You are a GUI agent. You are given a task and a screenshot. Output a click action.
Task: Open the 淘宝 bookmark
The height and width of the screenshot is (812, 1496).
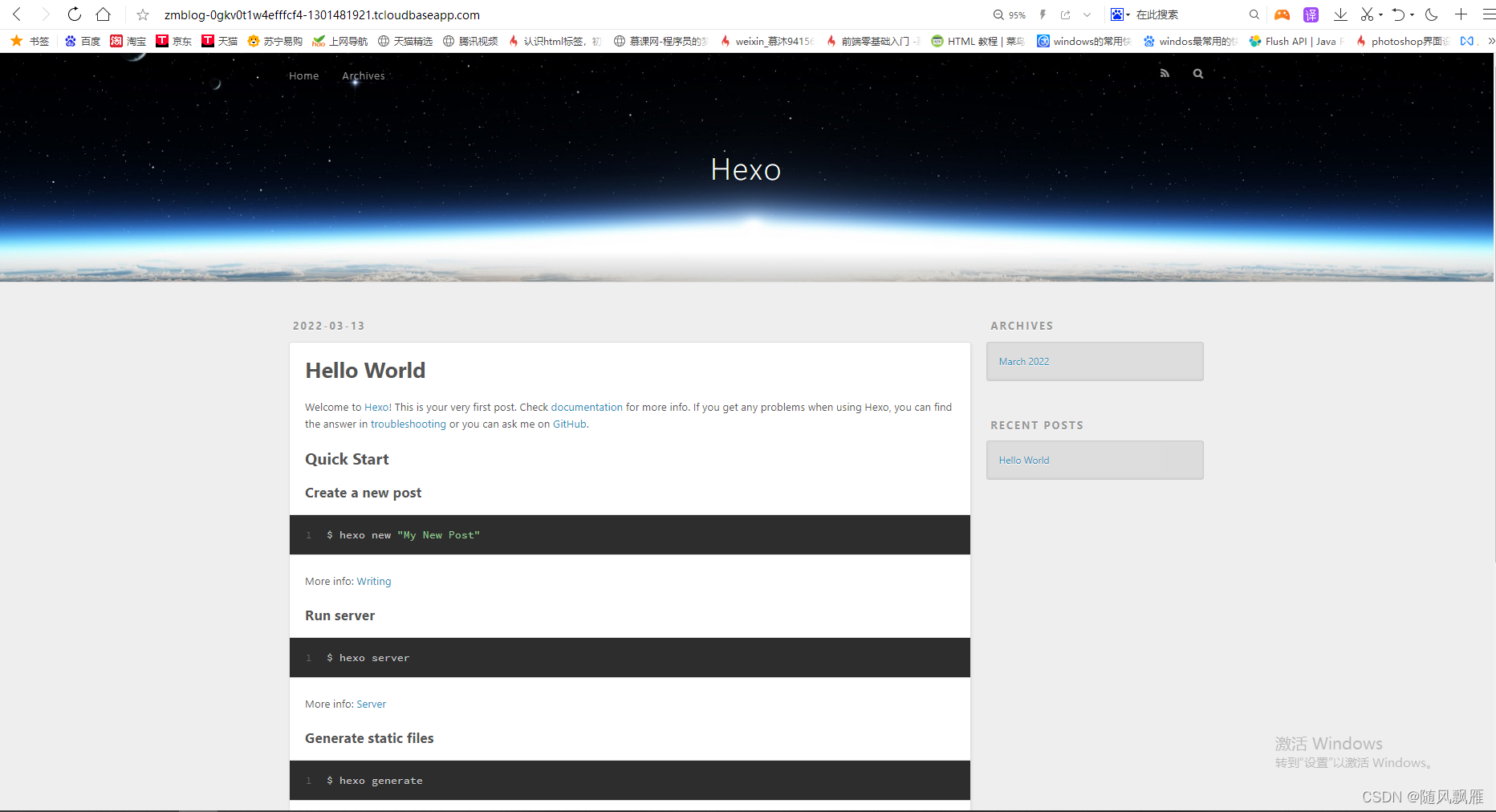point(128,41)
